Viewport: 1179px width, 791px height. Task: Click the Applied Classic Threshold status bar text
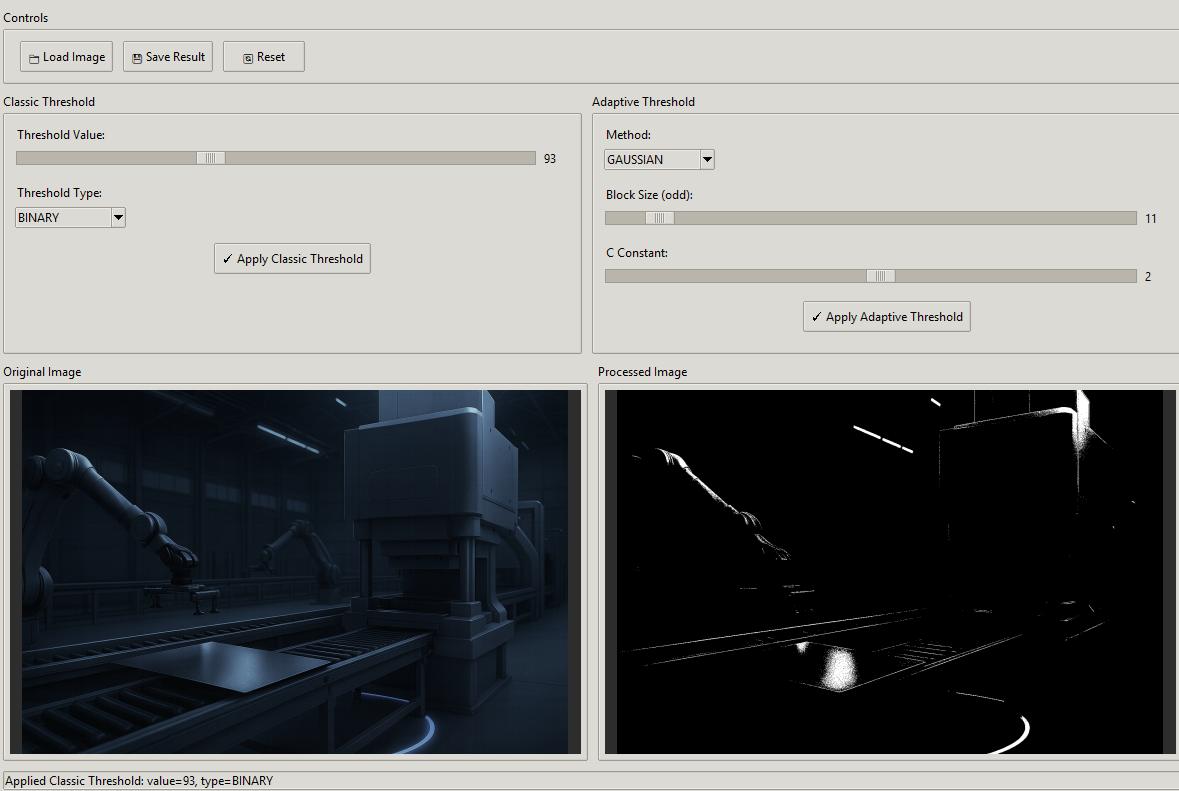(139, 780)
